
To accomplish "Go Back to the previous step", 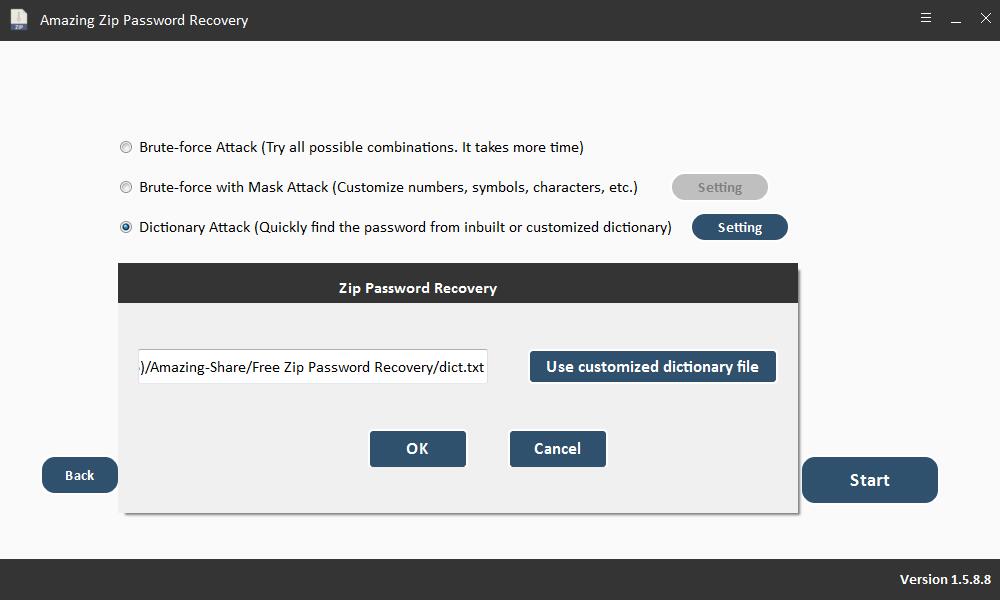I will point(80,475).
